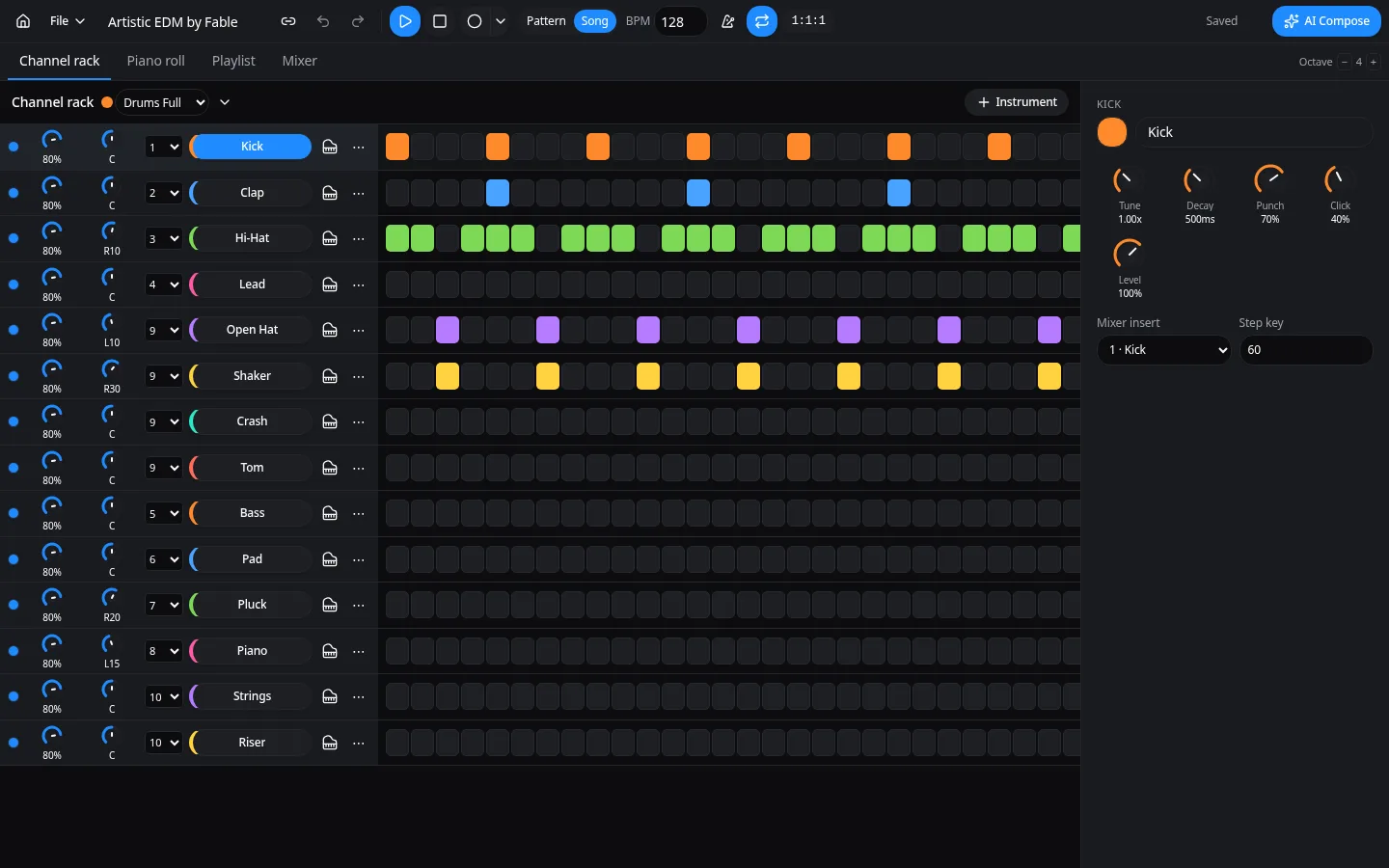Open the piano roll for Kick channel
The image size is (1389, 868).
(x=330, y=147)
